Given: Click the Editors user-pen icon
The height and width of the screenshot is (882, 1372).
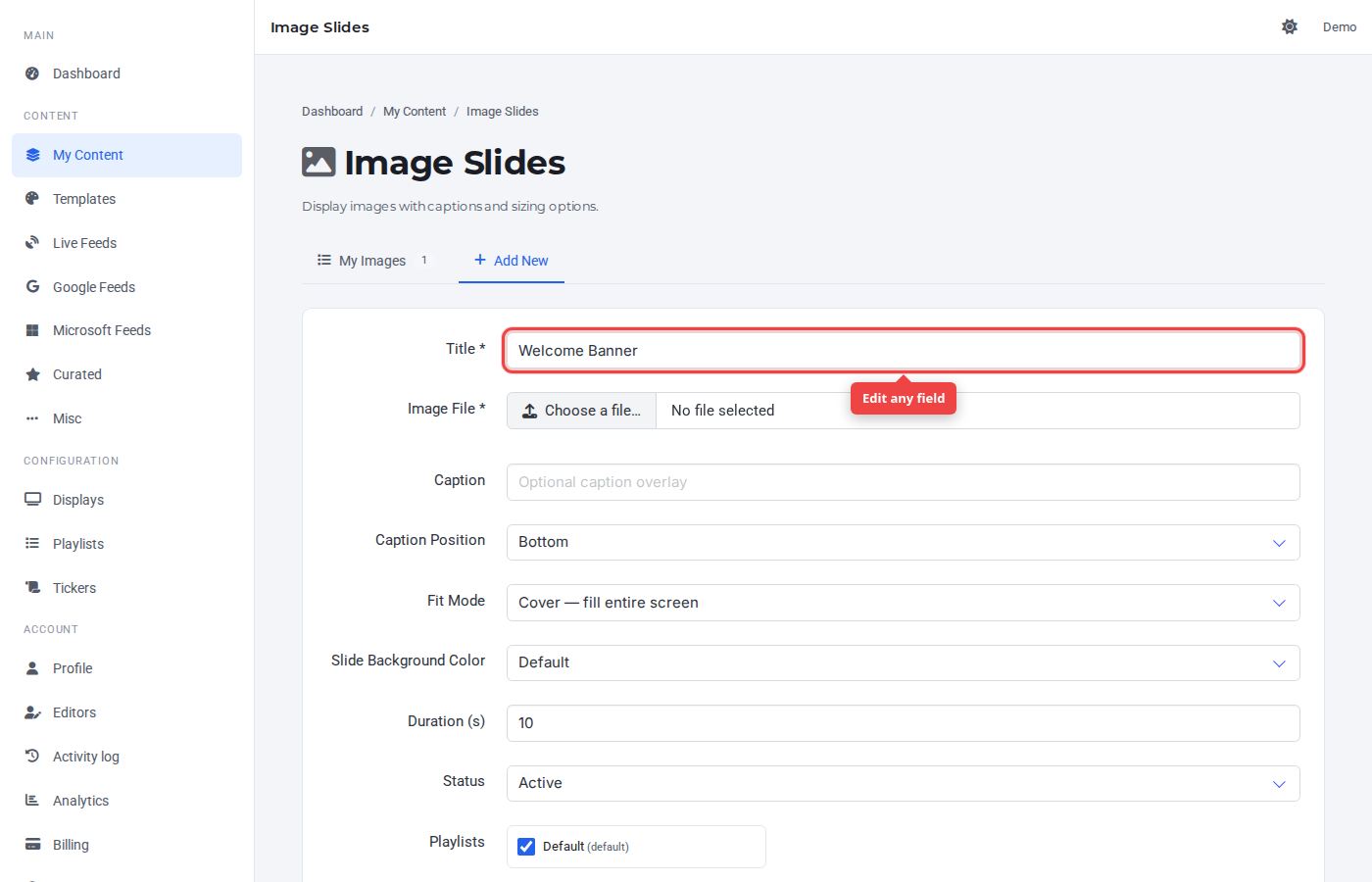Looking at the screenshot, I should click(32, 712).
